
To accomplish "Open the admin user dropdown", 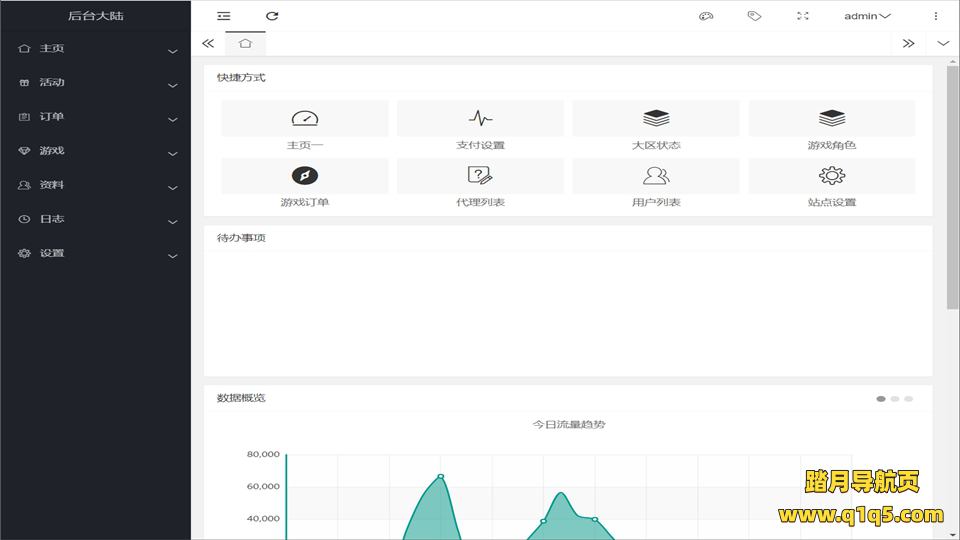I will tap(866, 16).
